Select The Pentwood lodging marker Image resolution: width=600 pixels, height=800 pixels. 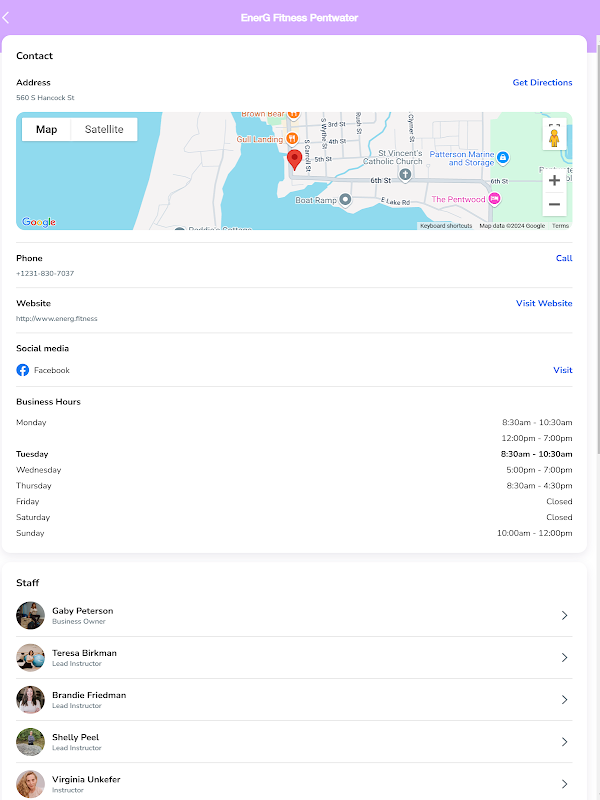pos(494,199)
